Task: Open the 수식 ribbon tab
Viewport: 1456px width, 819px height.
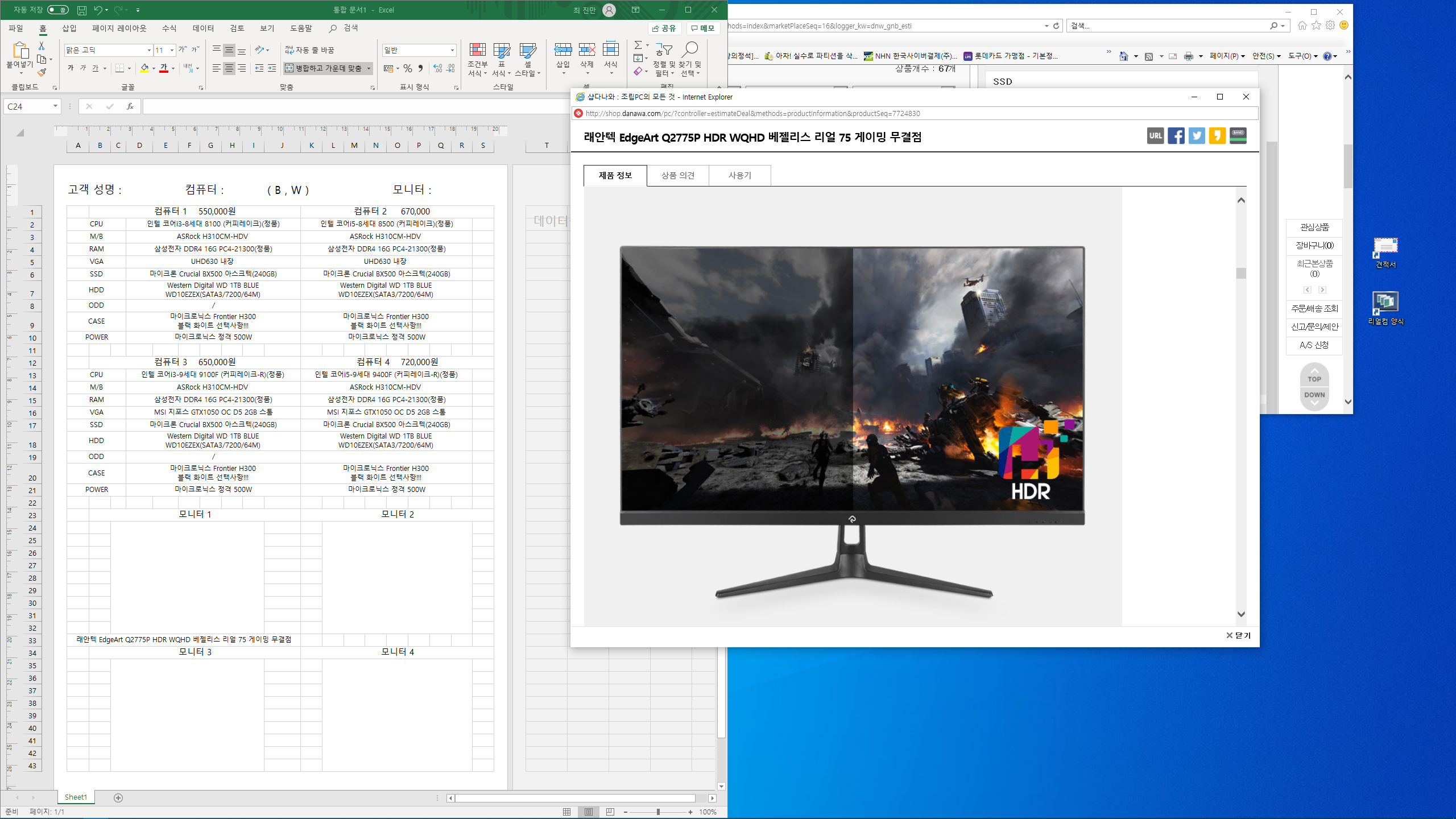Action: (169, 28)
